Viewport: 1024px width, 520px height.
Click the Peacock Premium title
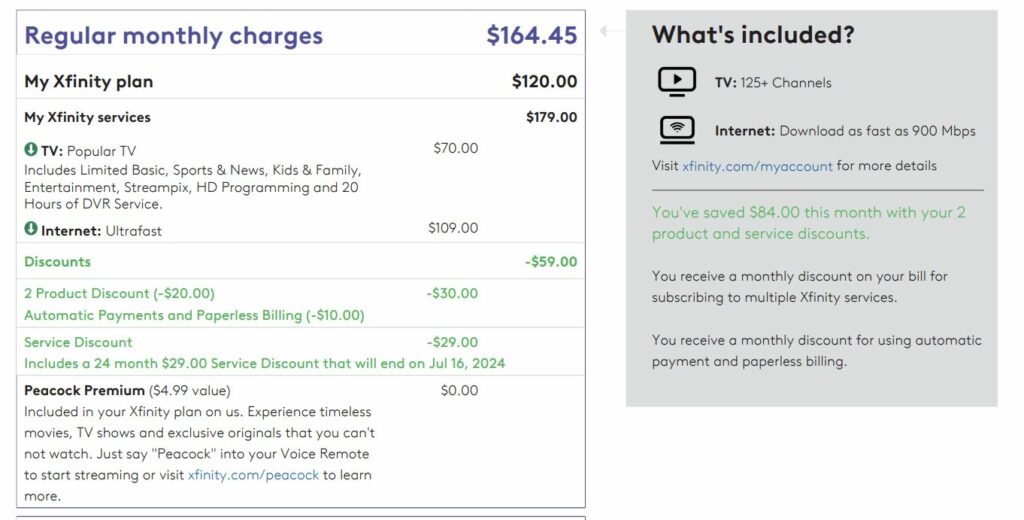point(84,391)
